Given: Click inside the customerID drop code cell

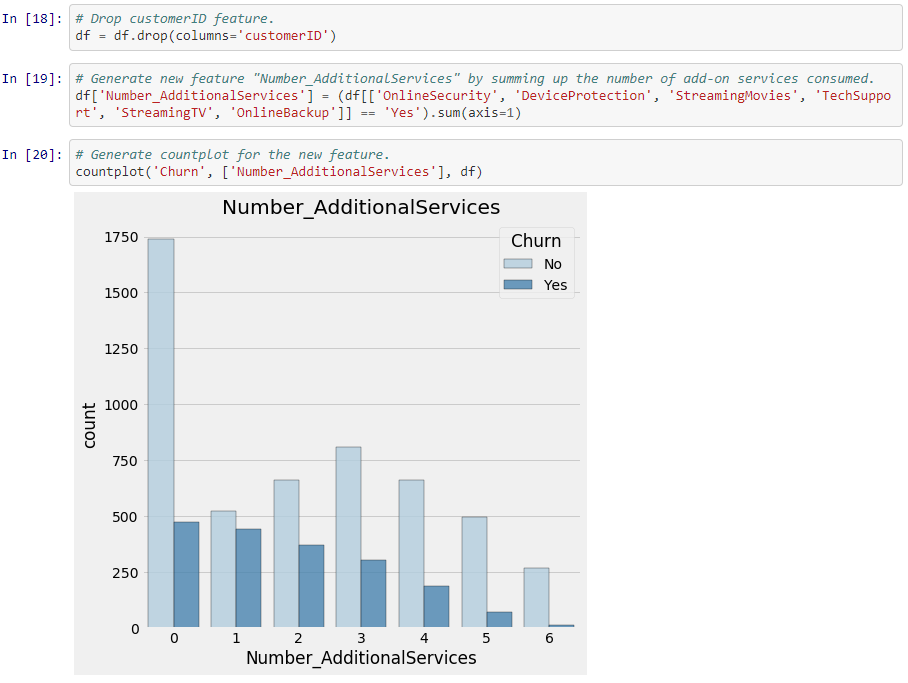Looking at the screenshot, I should tap(485, 28).
